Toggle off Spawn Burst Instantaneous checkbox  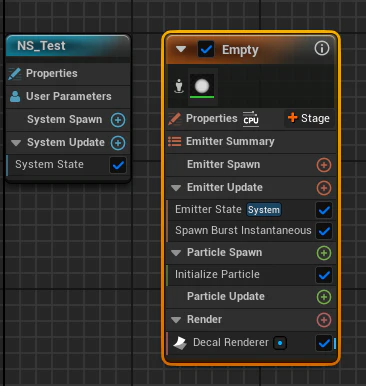324,231
